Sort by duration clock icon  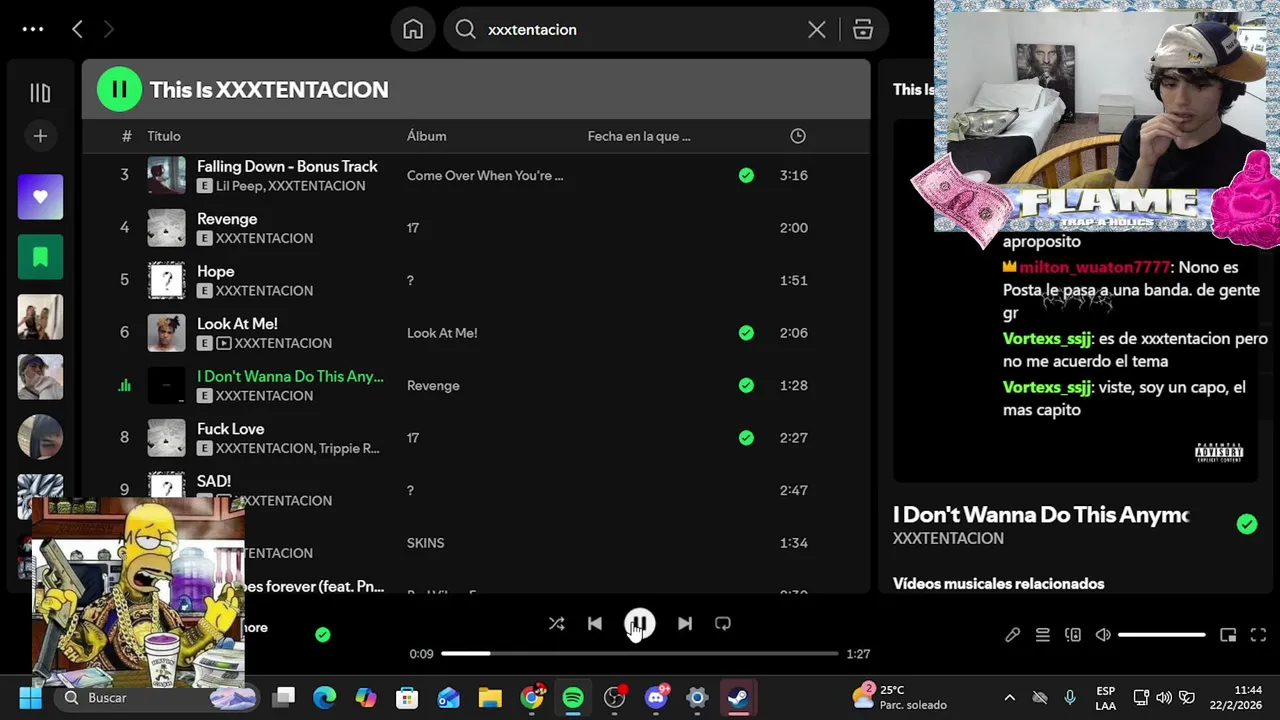click(798, 136)
